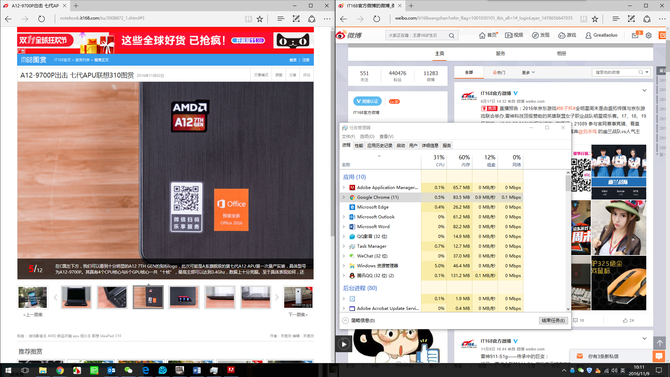Switch to the 性能 tab in Task Manager

359,146
